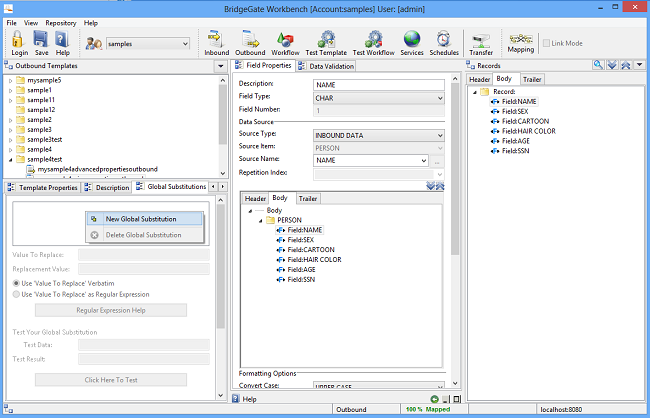Open the Source Name NAME dropdown
The height and width of the screenshot is (418, 650).
(x=424, y=160)
